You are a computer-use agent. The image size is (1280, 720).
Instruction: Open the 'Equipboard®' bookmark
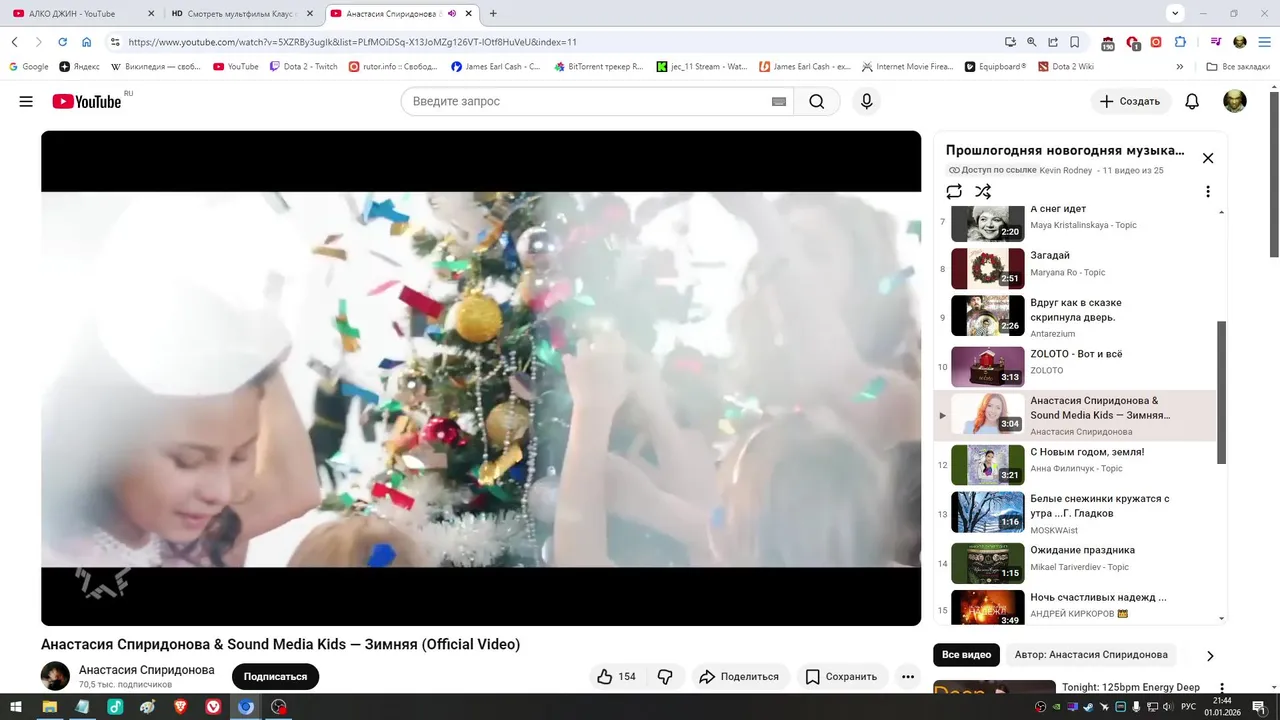[x=995, y=67]
